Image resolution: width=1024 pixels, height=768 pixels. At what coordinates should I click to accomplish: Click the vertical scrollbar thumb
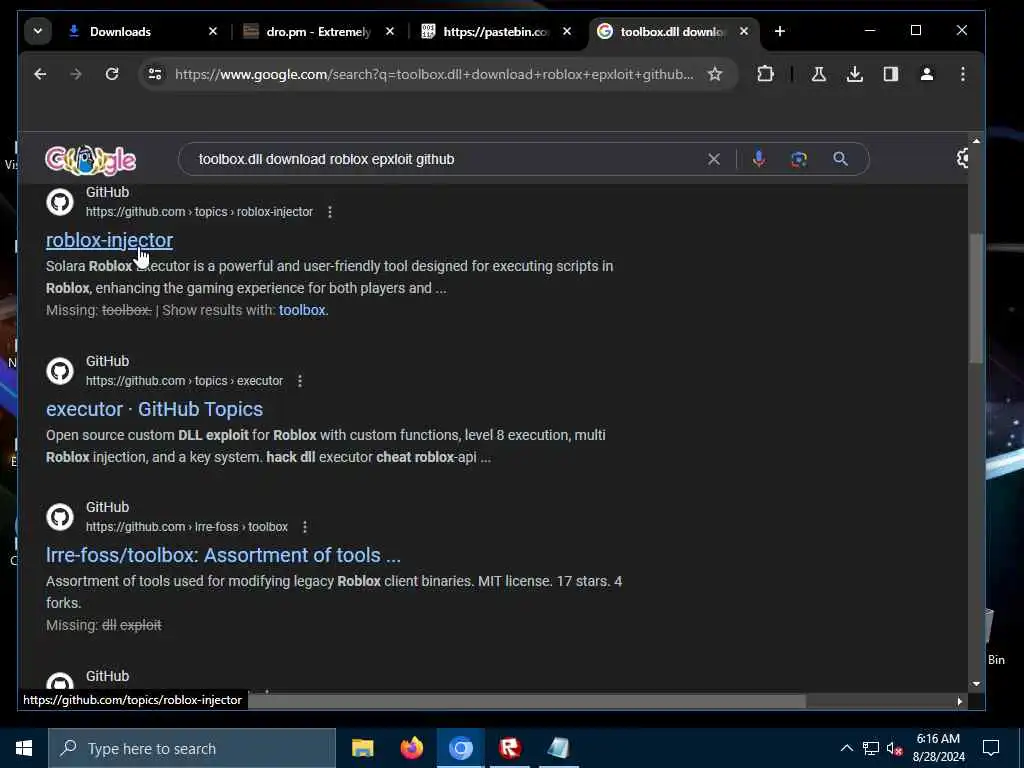tap(976, 298)
